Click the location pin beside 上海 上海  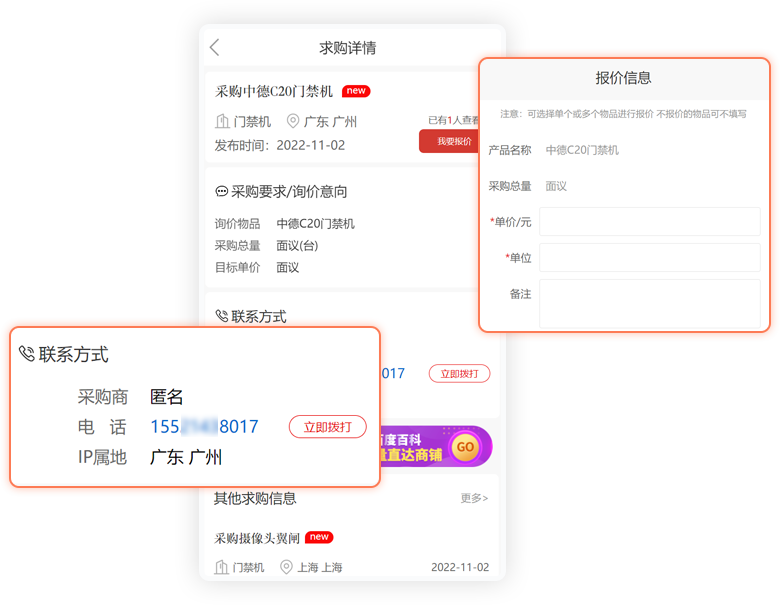coord(286,567)
